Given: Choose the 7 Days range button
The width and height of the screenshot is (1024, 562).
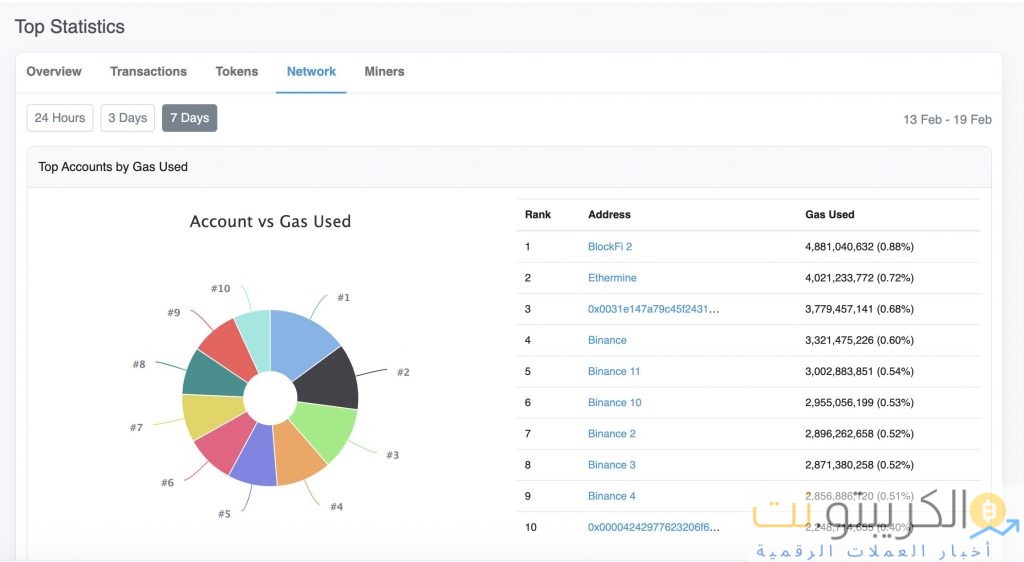Looking at the screenshot, I should (189, 118).
